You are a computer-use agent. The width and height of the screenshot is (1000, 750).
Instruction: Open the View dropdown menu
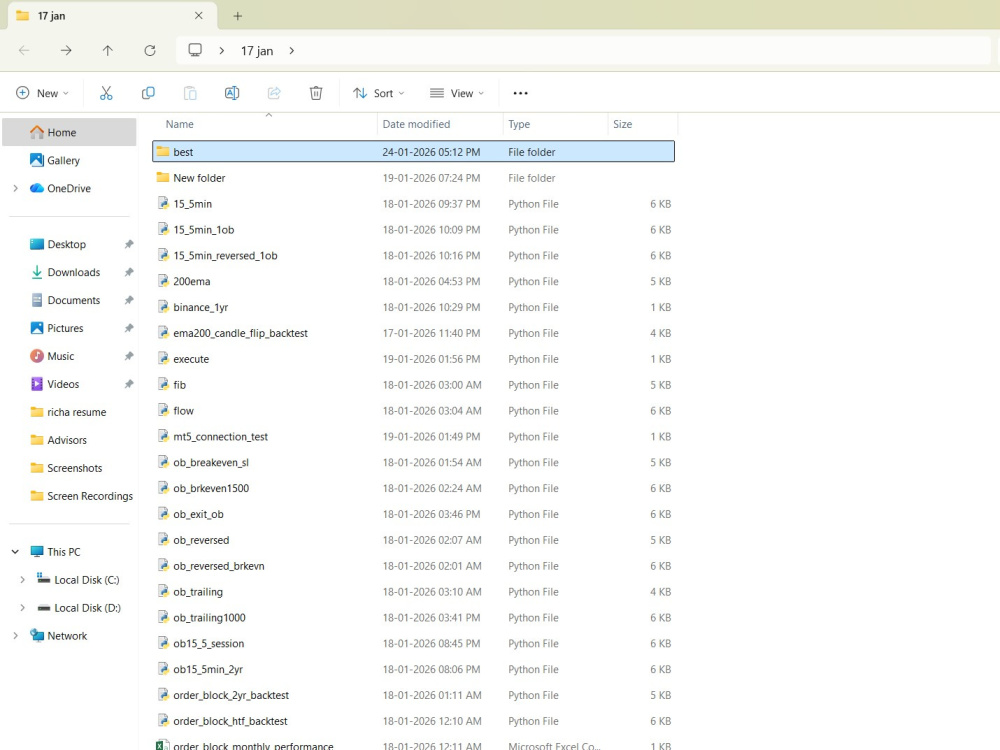tap(457, 93)
